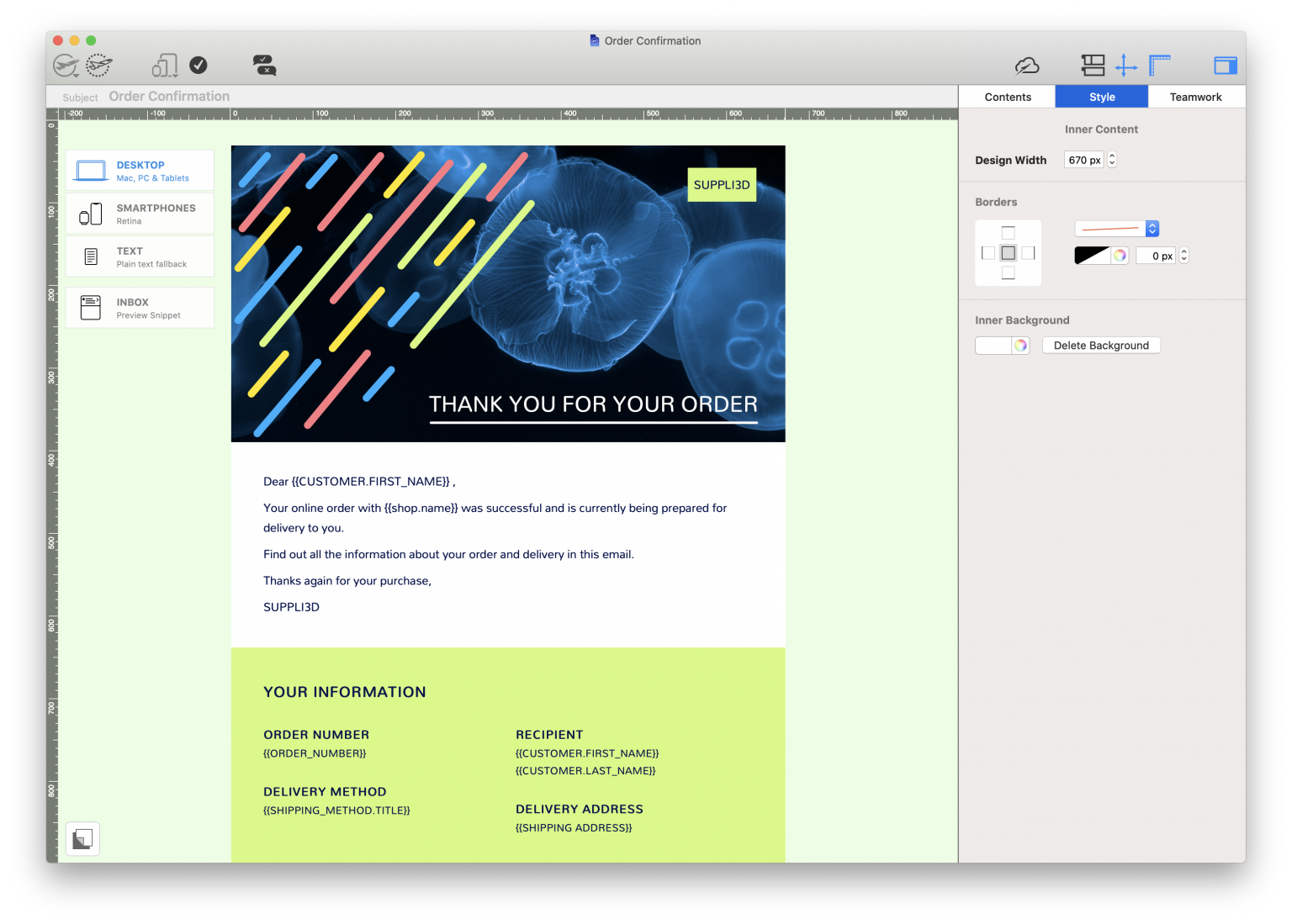Switch to the Teamwork tab
The height and width of the screenshot is (924, 1292).
coord(1195,96)
